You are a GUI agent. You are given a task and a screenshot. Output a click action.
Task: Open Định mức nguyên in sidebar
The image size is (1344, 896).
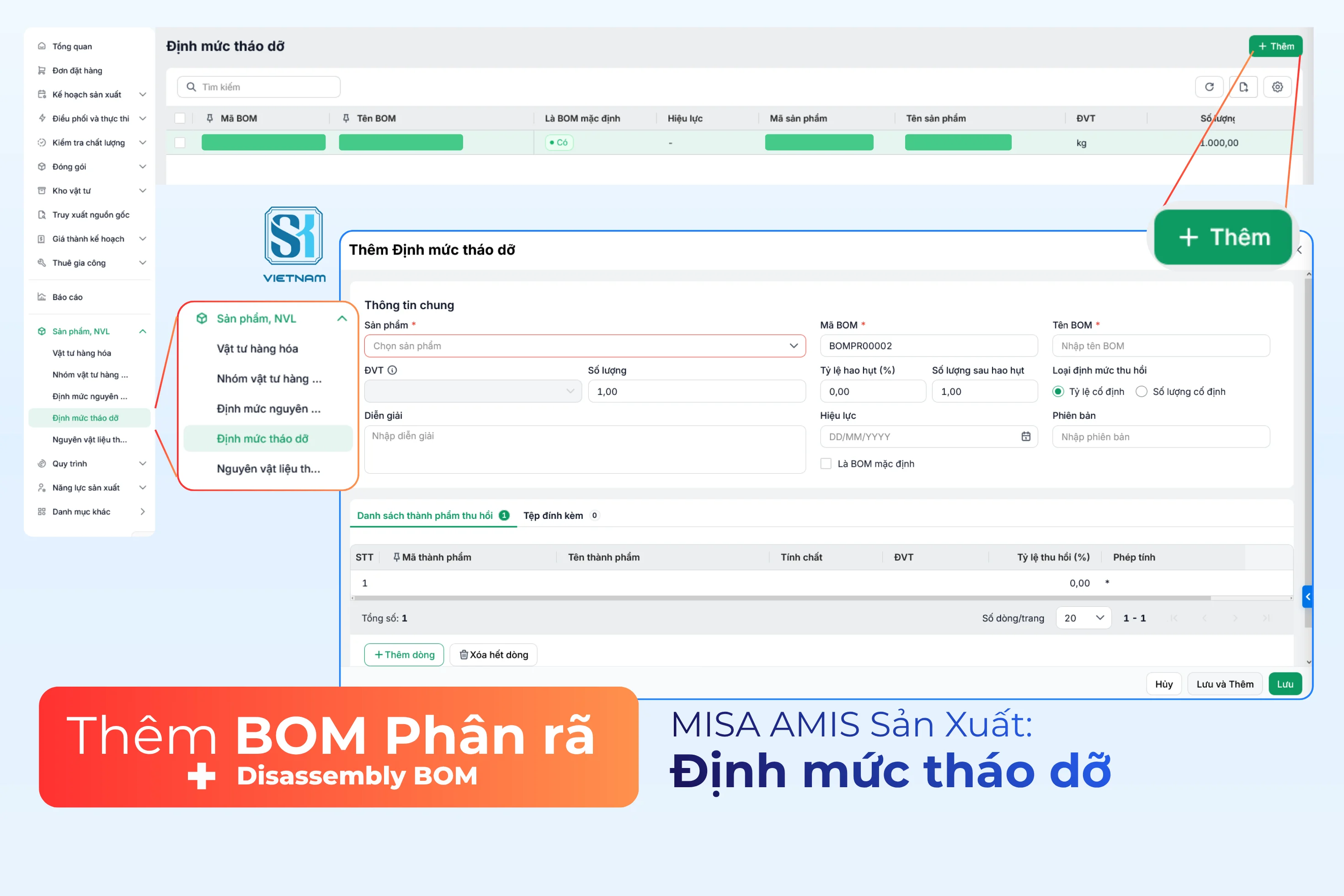90,396
